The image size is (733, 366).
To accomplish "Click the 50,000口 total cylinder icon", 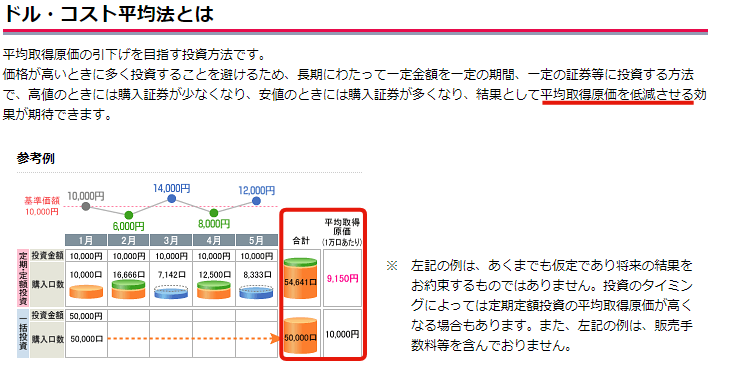I will coord(302,335).
